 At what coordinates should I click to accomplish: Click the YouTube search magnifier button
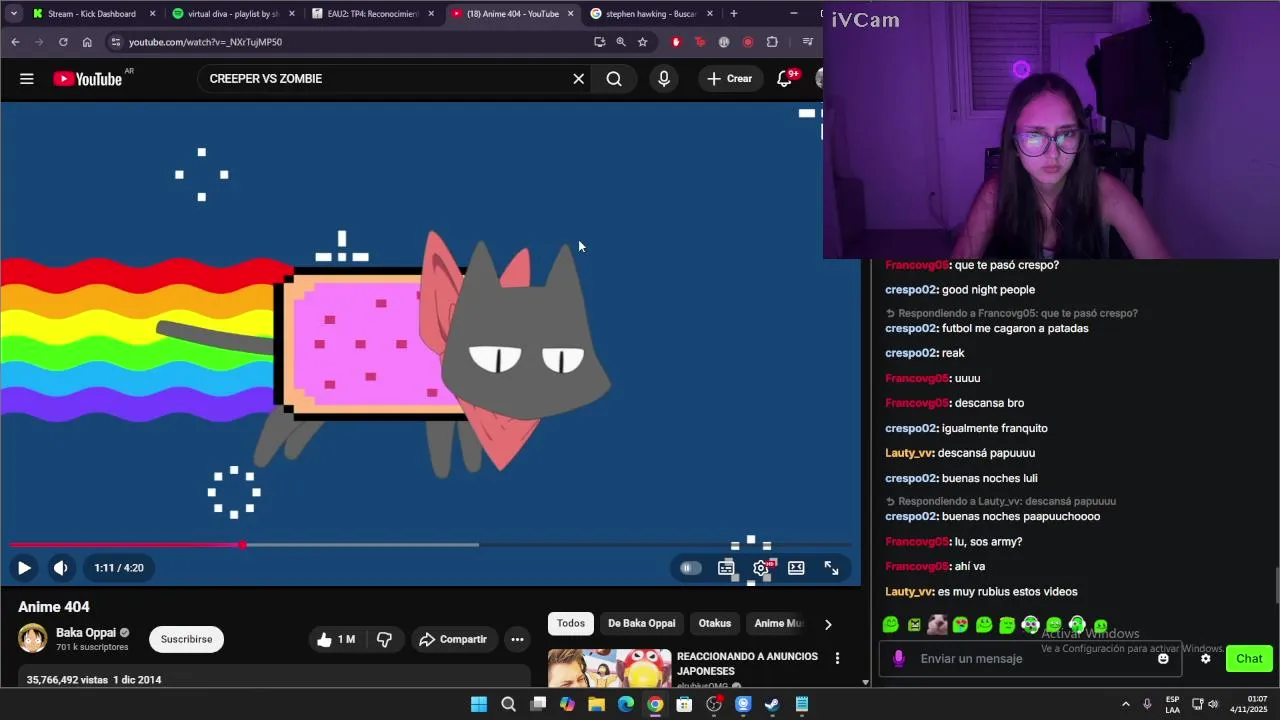(614, 79)
